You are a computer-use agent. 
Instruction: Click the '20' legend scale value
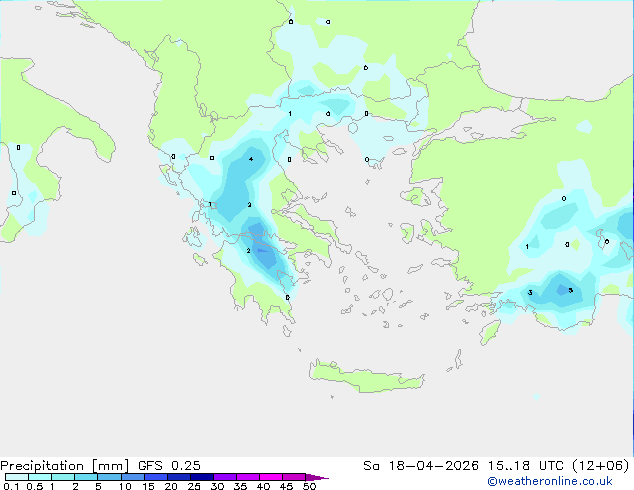click(x=171, y=486)
